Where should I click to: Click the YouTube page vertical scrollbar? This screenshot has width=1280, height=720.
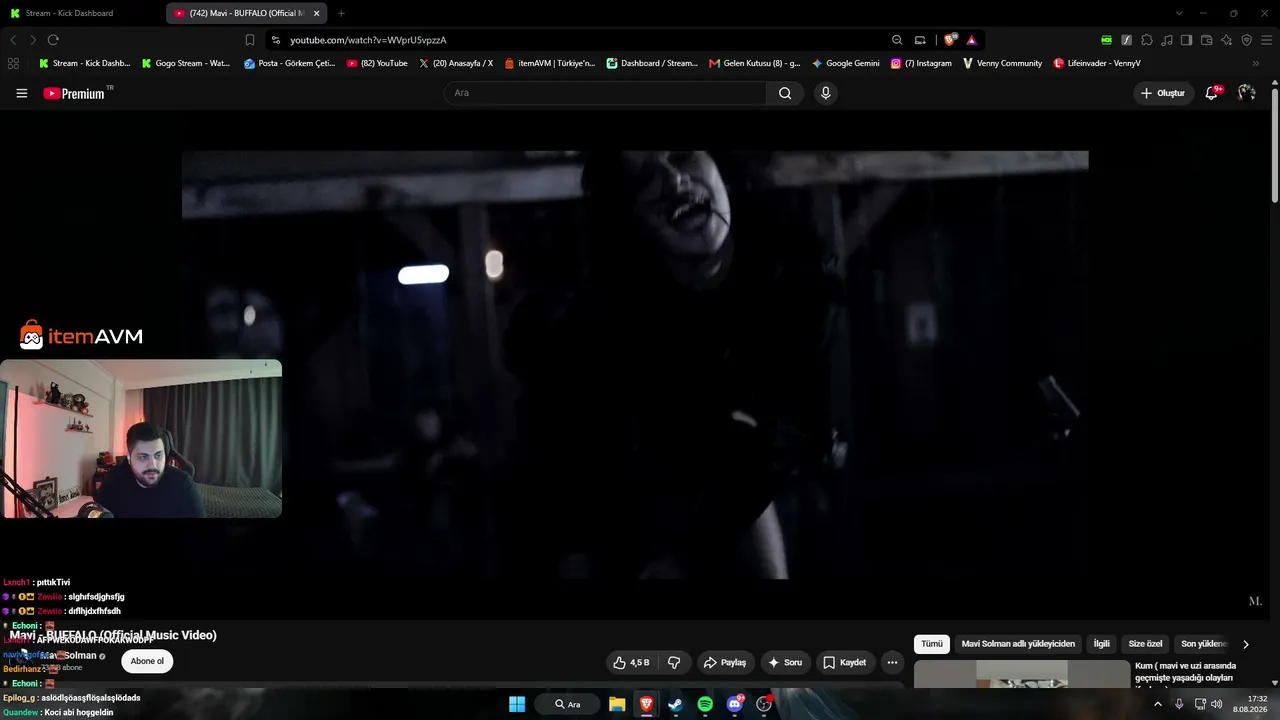pos(1275,145)
